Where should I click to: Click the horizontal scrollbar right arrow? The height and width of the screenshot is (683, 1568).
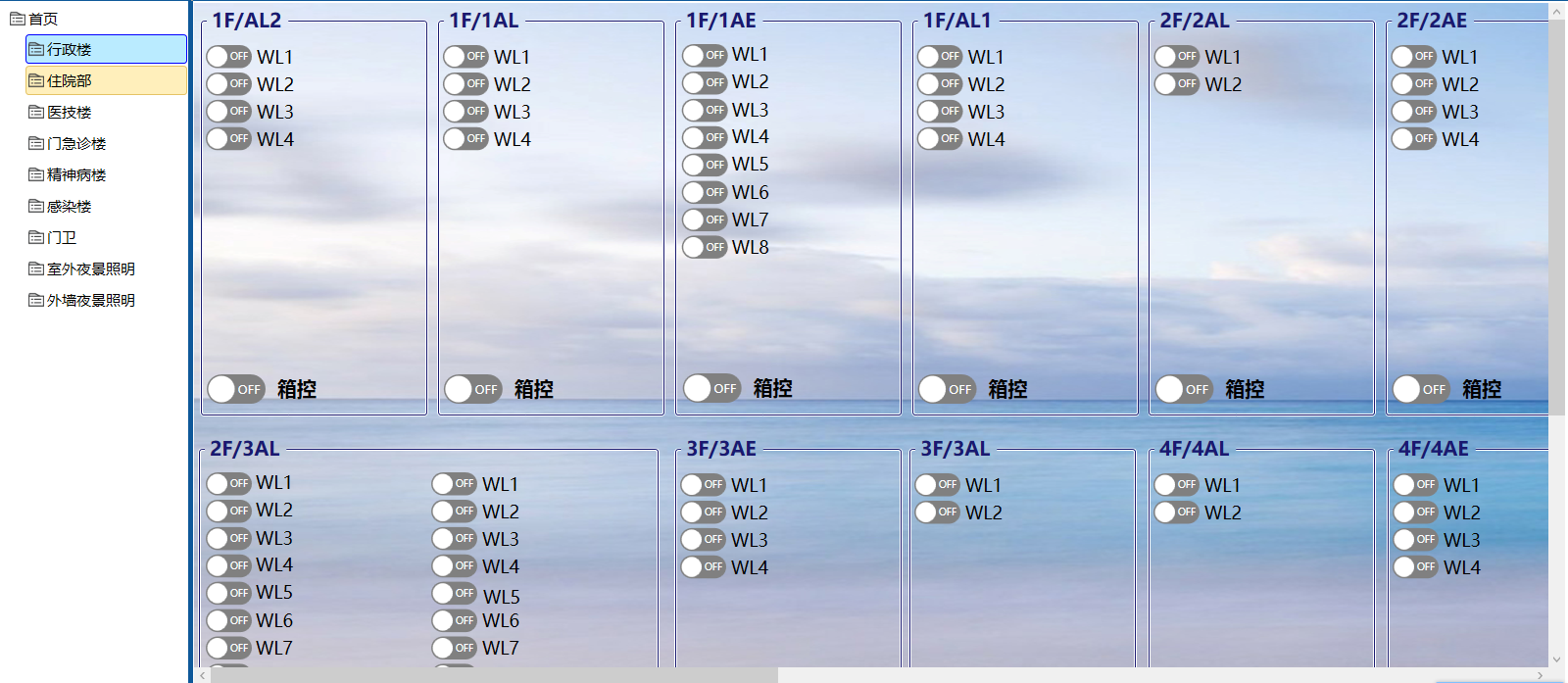(x=1541, y=675)
